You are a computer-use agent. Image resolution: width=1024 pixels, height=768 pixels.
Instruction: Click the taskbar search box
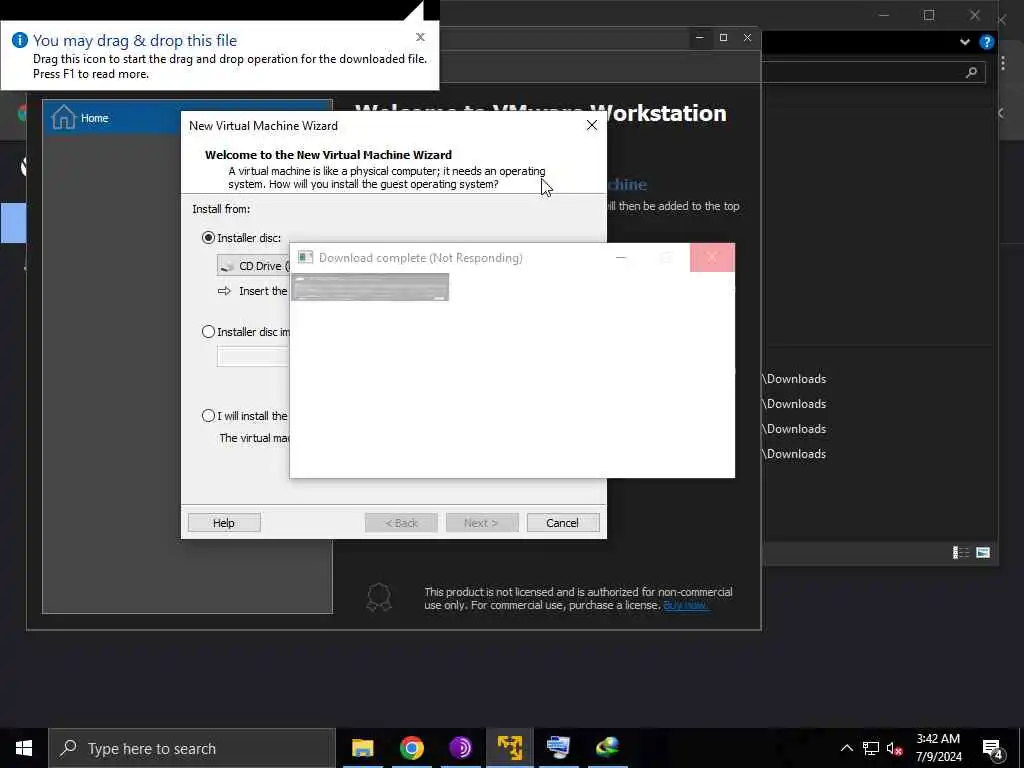pyautogui.click(x=192, y=748)
